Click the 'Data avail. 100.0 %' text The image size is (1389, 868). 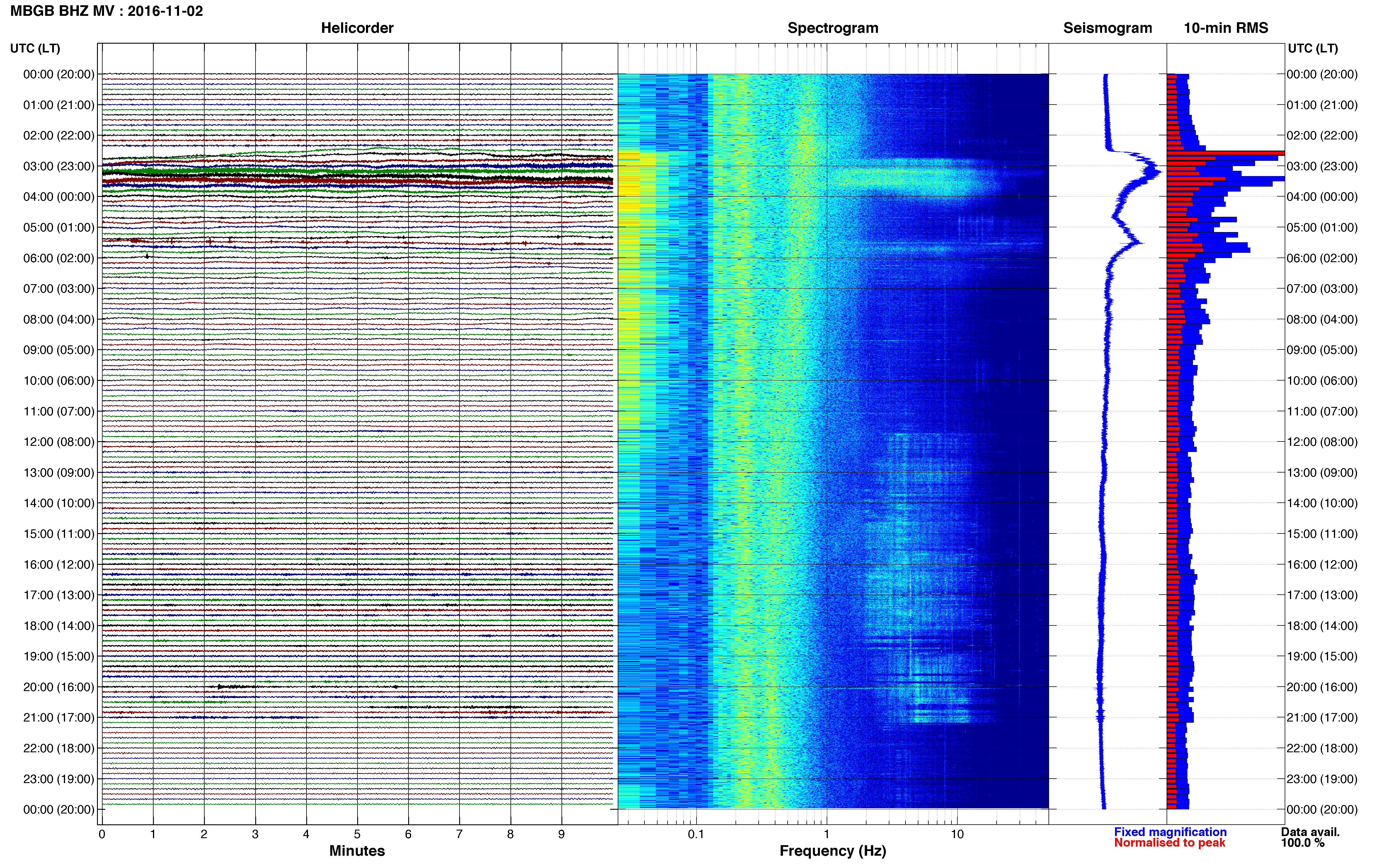pyautogui.click(x=1310, y=837)
